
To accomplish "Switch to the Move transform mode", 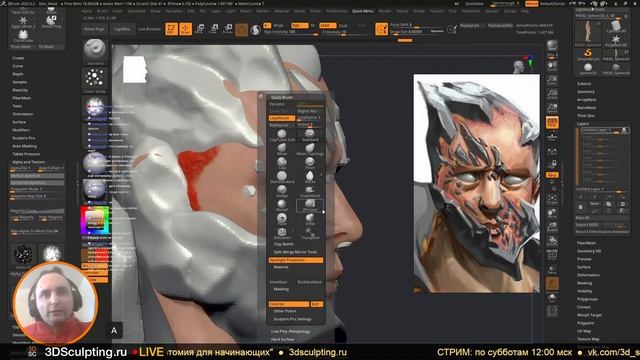I will pos(200,29).
